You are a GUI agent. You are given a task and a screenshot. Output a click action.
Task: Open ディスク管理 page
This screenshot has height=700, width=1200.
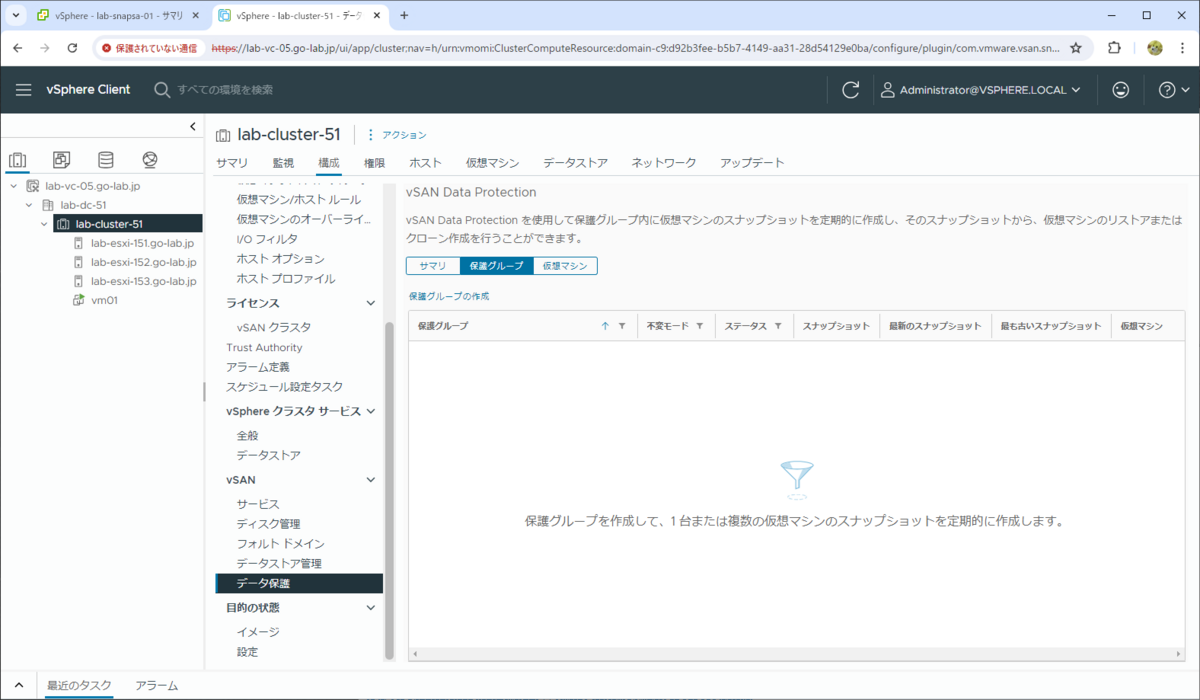pyautogui.click(x=268, y=524)
